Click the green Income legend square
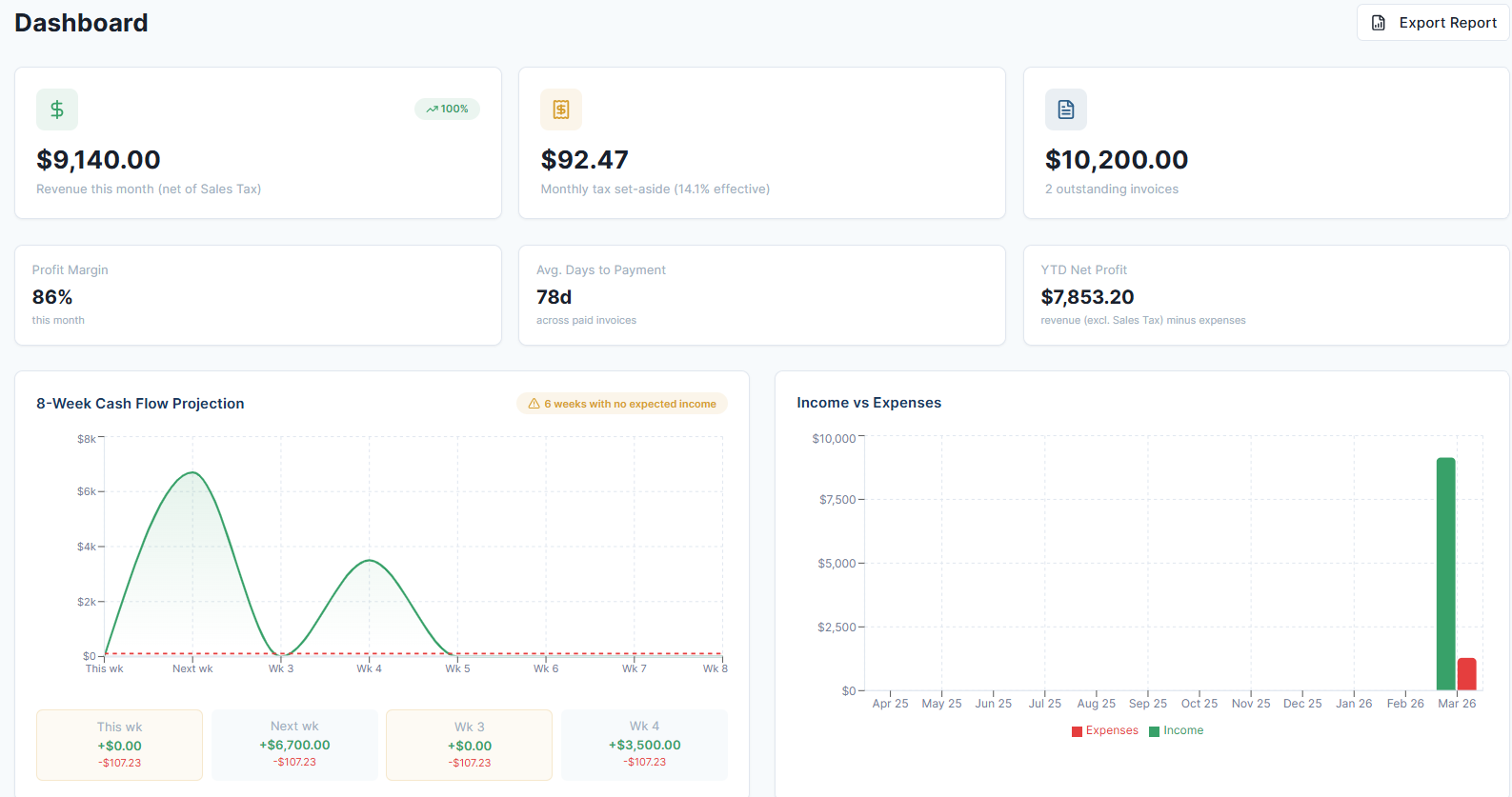Image resolution: width=1512 pixels, height=797 pixels. tap(1154, 731)
